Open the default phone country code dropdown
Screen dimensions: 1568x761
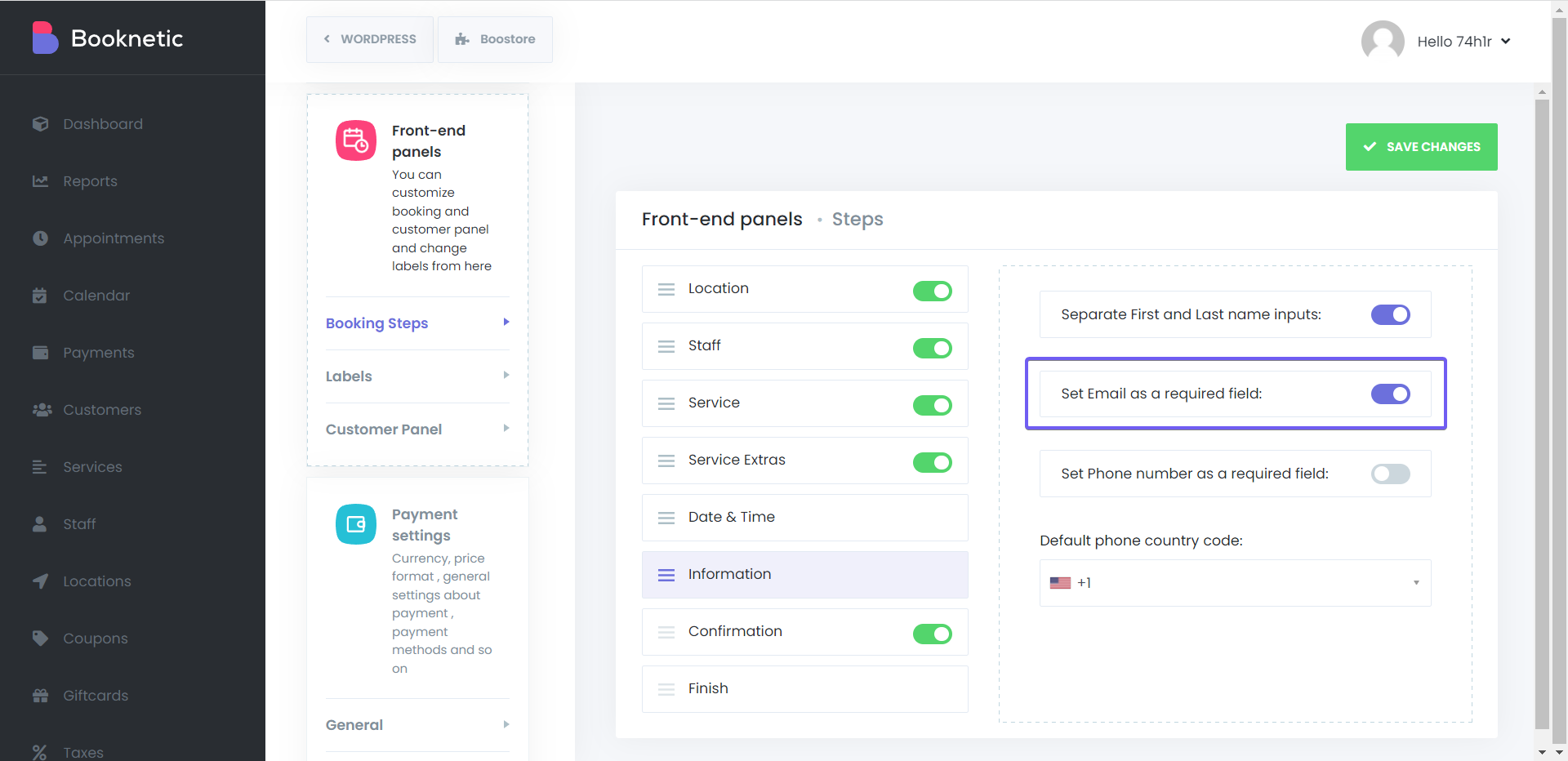point(1235,583)
